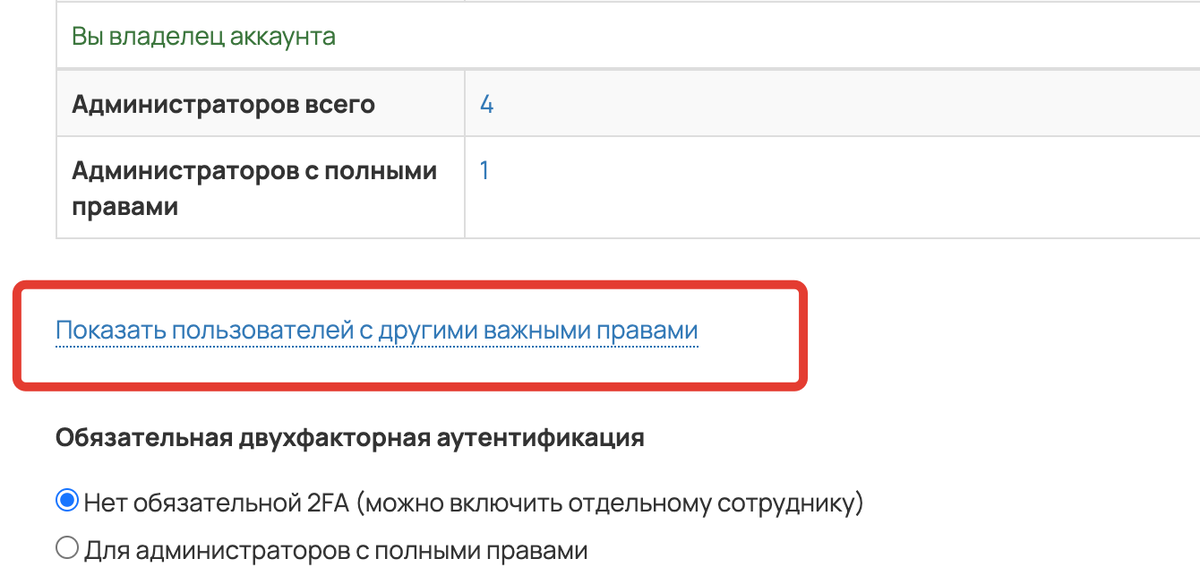
Task: Click the 'Для администраторов с полными правами' option label
Action: point(336,549)
